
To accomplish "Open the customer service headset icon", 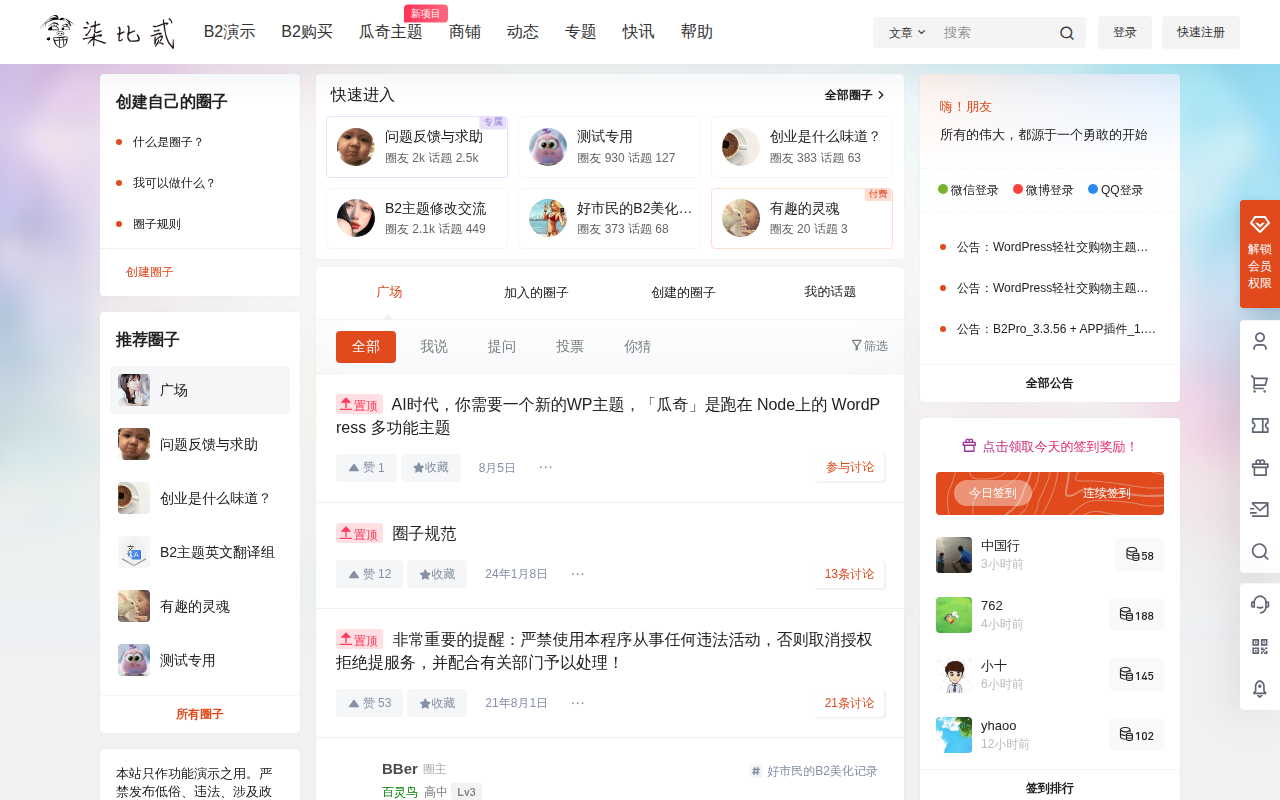I will (1260, 604).
